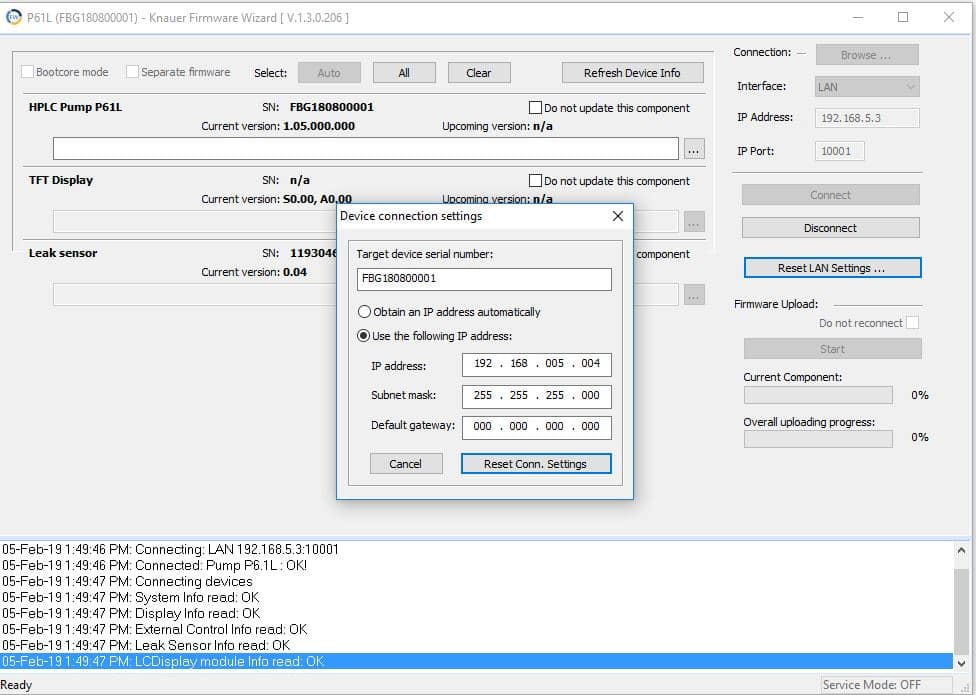Click the IP address field in the dialog

[537, 365]
